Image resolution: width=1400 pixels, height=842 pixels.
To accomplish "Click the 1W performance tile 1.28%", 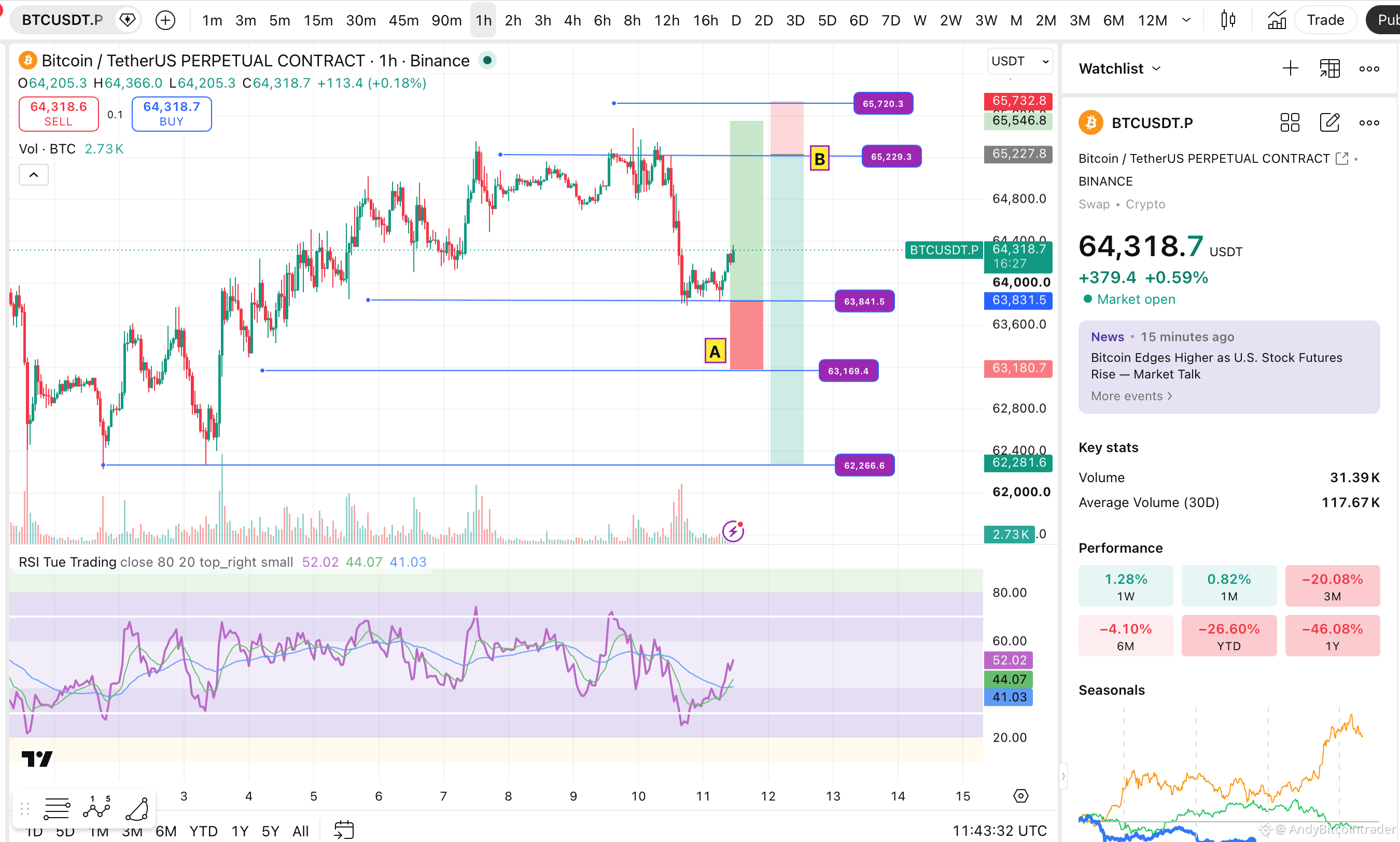I will click(x=1126, y=586).
